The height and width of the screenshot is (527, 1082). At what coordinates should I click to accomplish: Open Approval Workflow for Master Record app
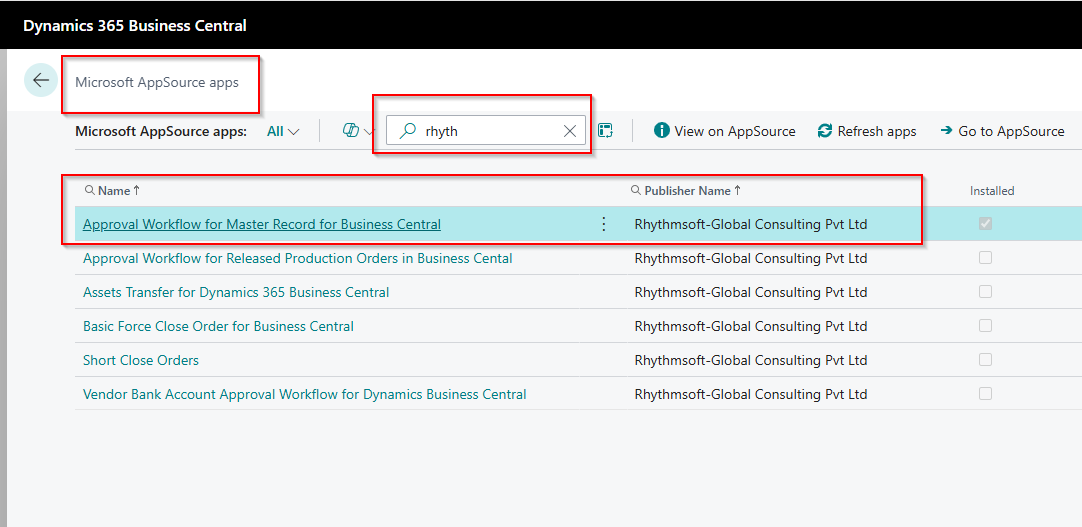(x=262, y=224)
